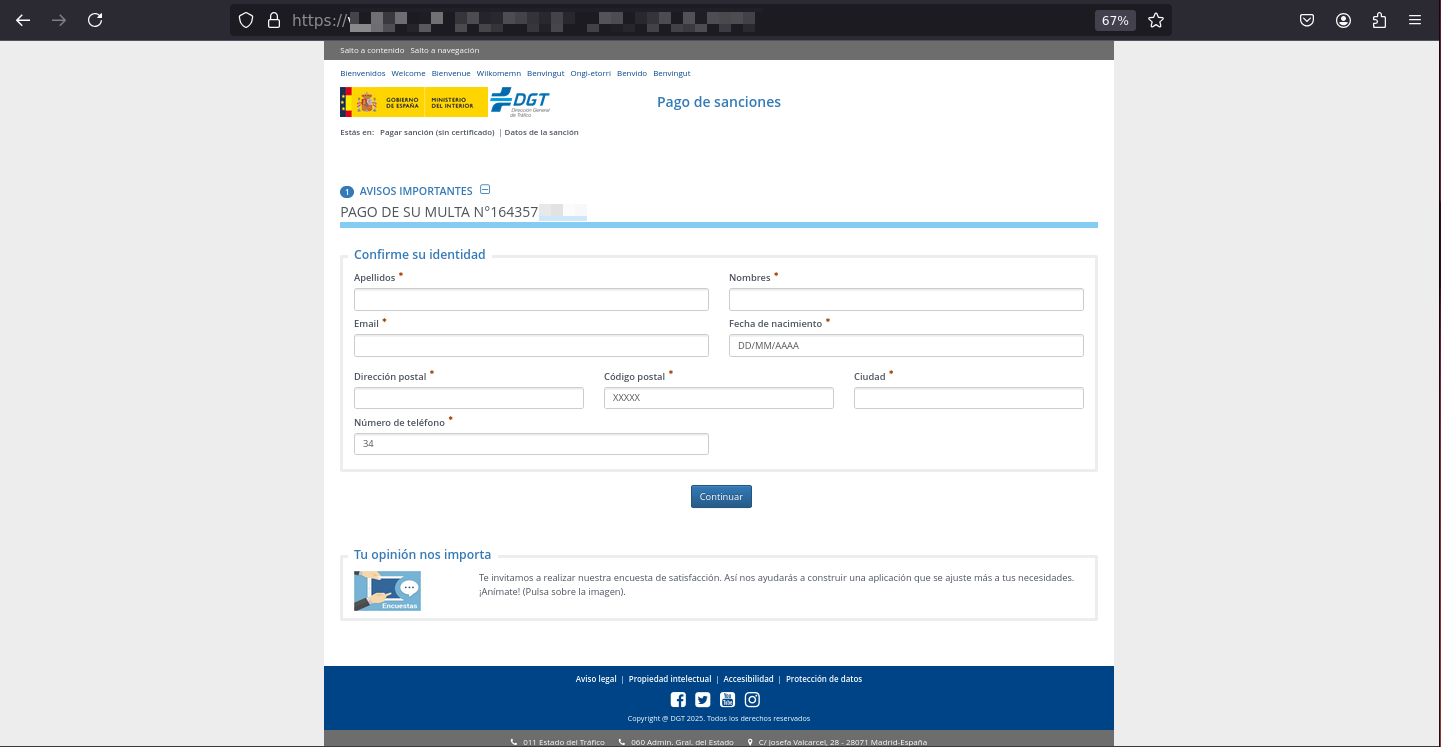Click the Encuestas survey image
The image size is (1441, 747).
387,591
